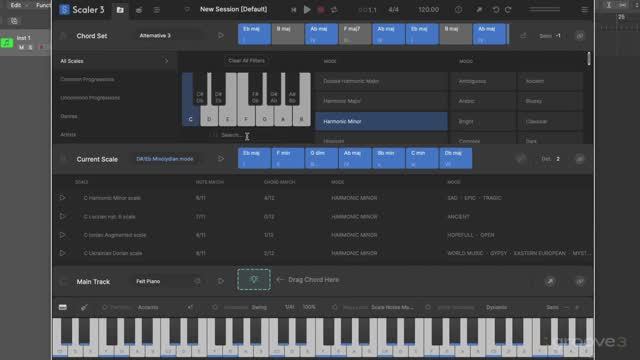This screenshot has width=640, height=360.
Task: Click the Clear All Filters button
Action: tap(246, 60)
